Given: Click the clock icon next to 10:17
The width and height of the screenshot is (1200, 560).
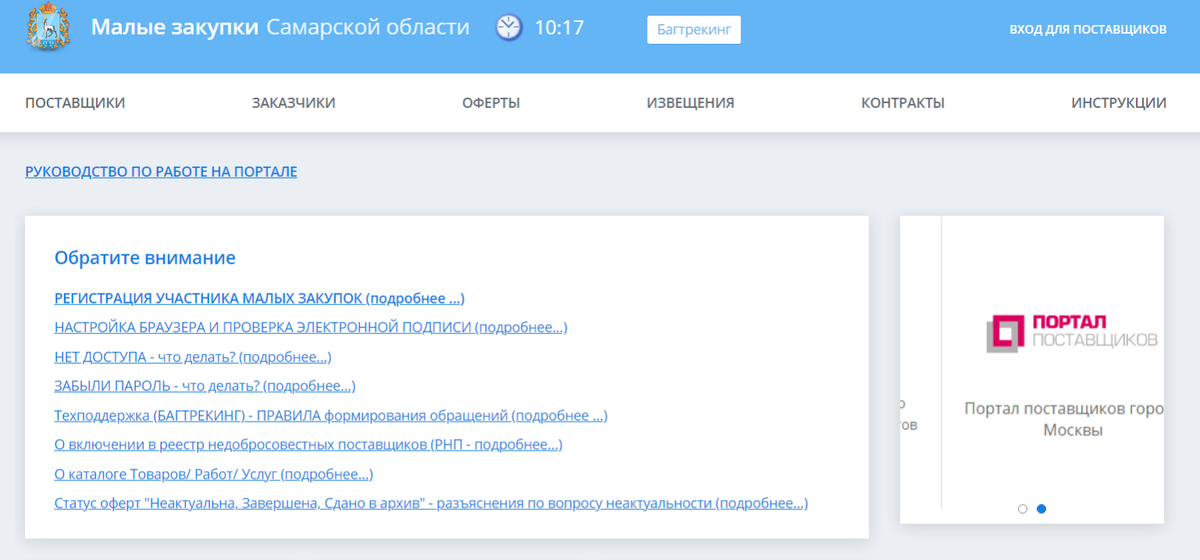Looking at the screenshot, I should tap(509, 27).
